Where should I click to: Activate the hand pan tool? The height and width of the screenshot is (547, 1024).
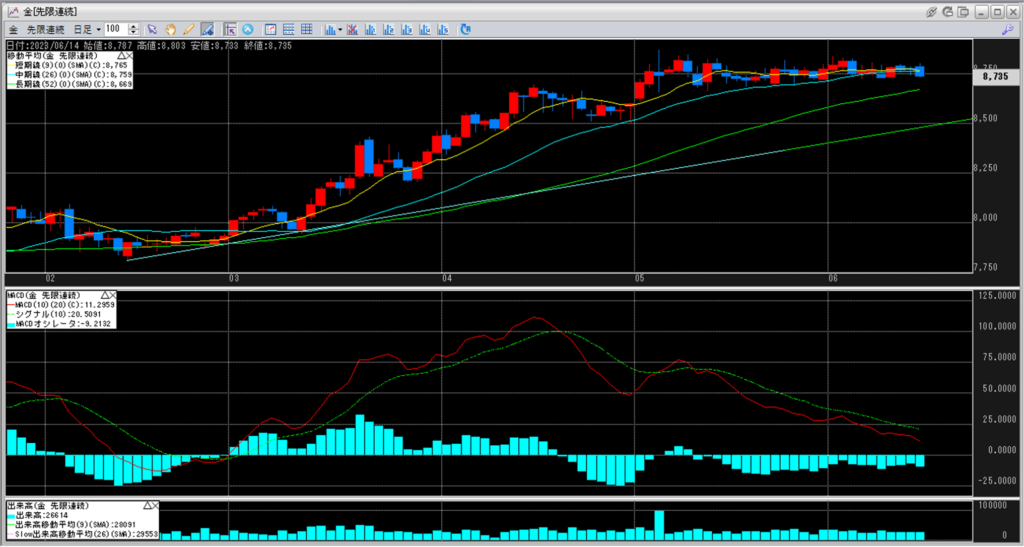(171, 29)
